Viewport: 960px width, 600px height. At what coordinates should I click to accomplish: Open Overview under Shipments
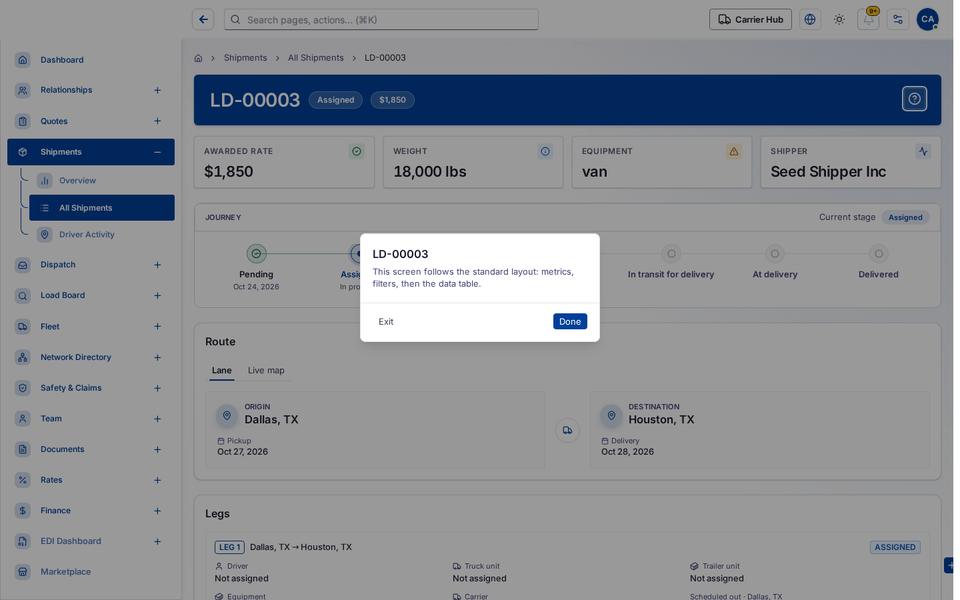pos(102,181)
